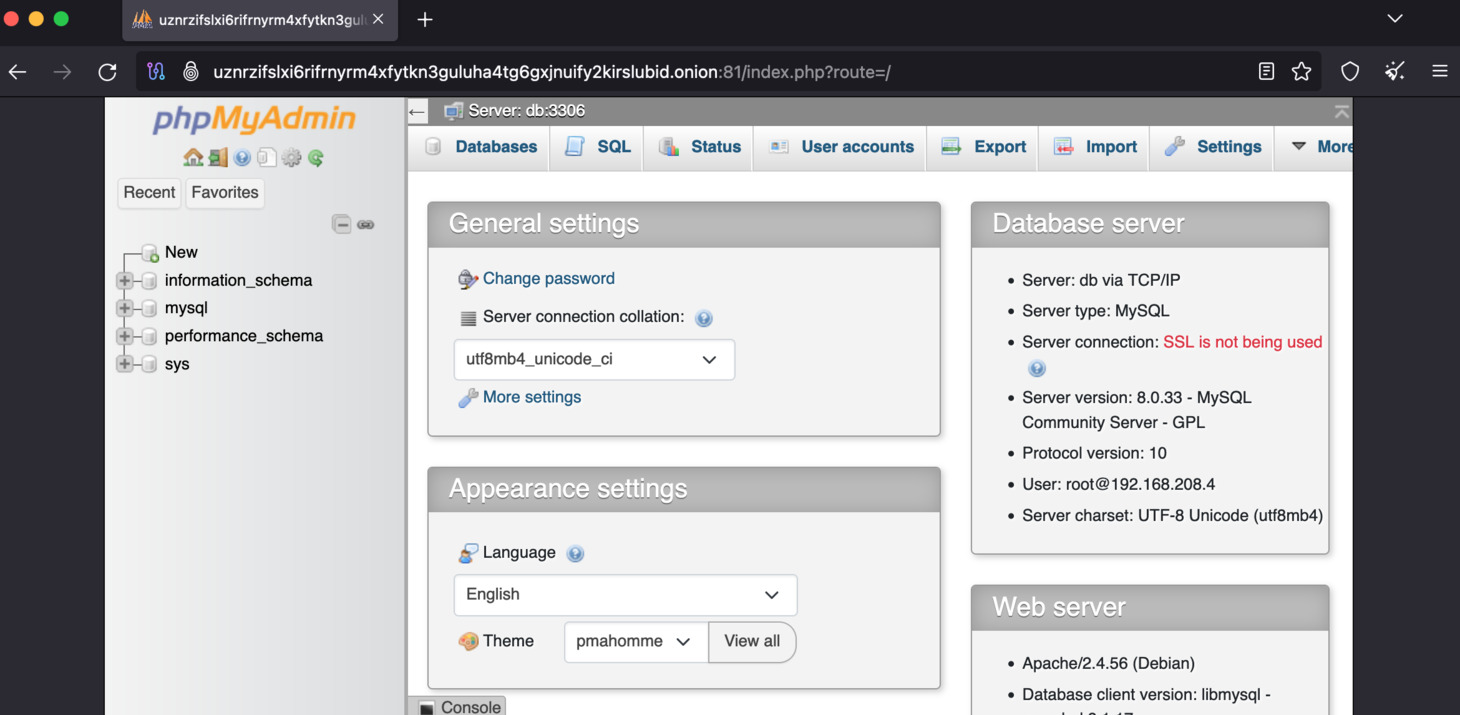Open the English language dropdown
Screen dimensions: 1460x715
pos(625,595)
